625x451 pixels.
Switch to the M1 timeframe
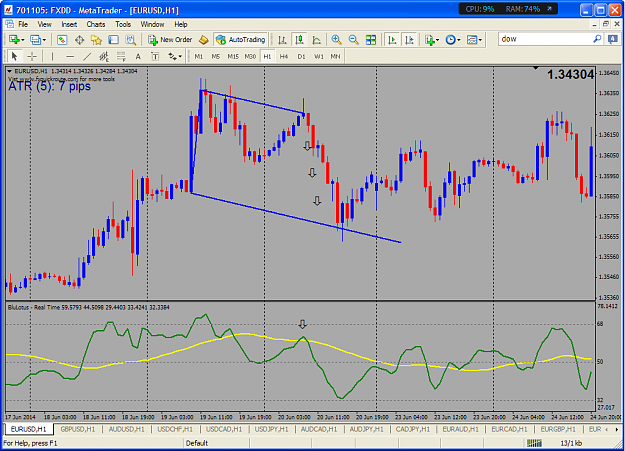pos(199,56)
